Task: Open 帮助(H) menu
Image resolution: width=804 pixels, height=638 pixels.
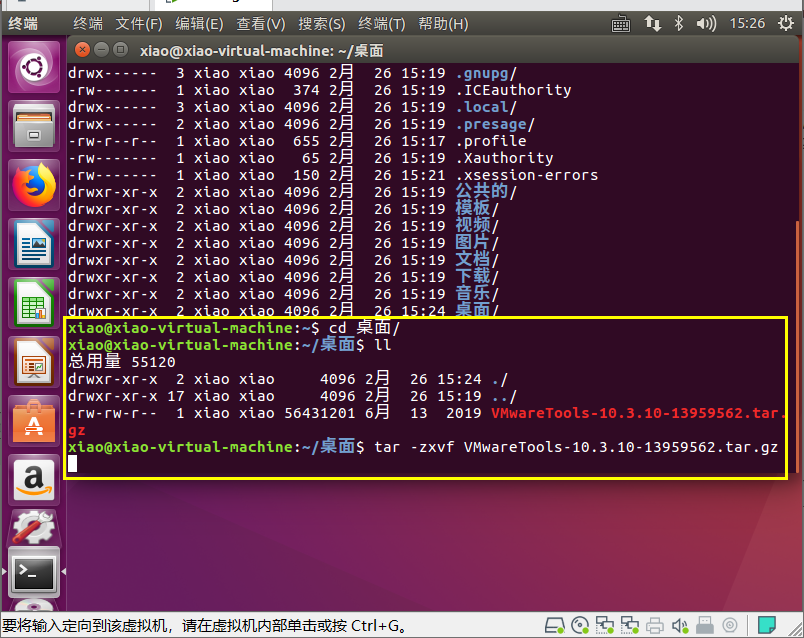Action: click(x=443, y=24)
